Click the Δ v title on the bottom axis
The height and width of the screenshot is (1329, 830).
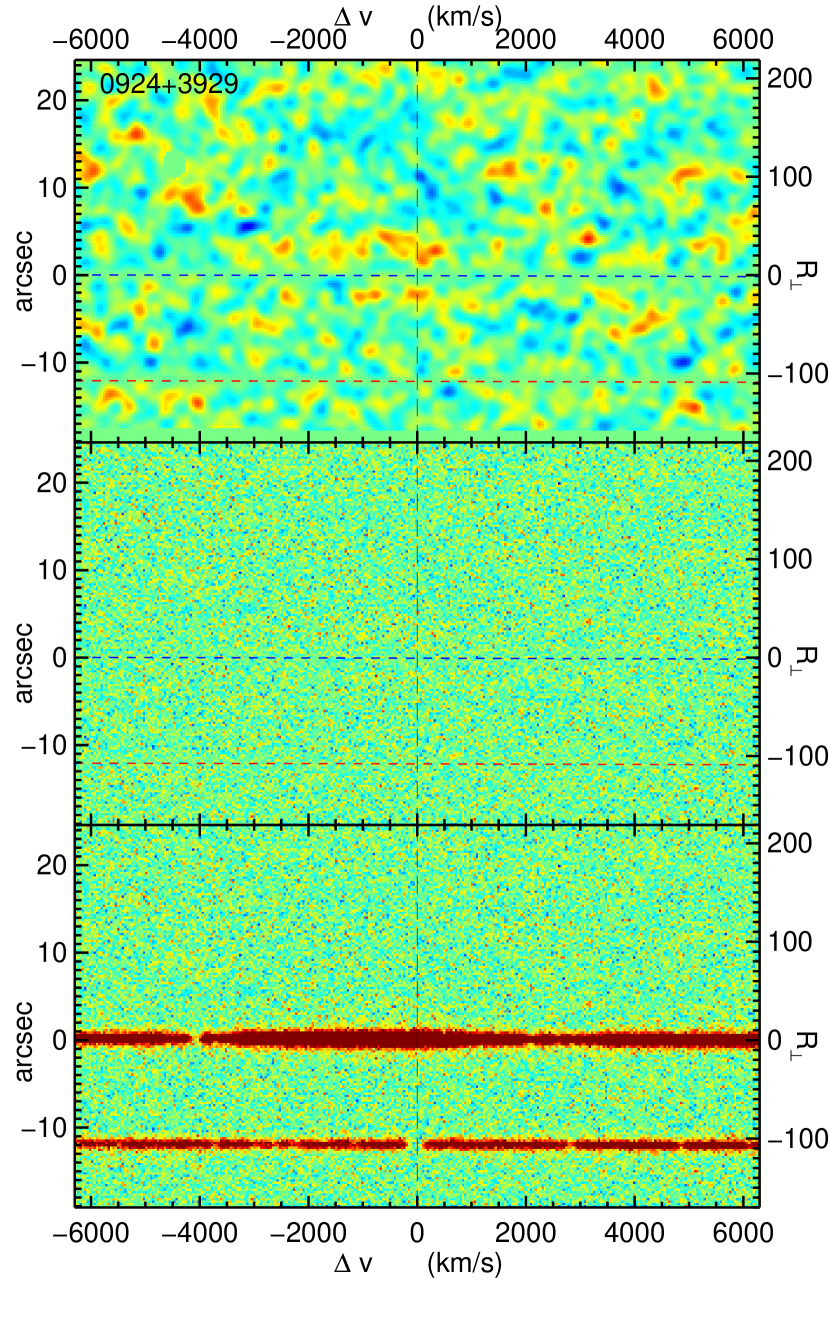tap(354, 1264)
